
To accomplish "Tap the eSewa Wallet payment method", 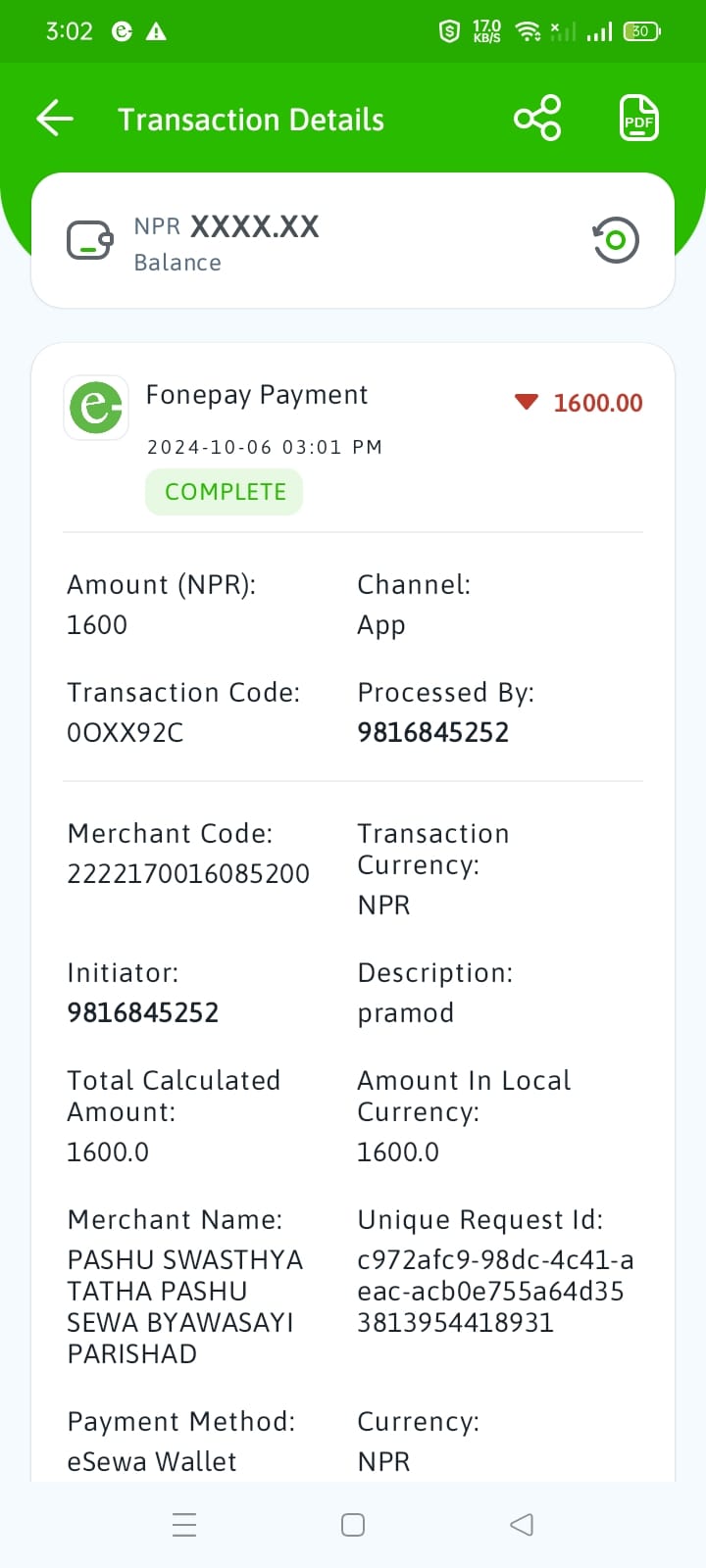I will click(x=152, y=1461).
